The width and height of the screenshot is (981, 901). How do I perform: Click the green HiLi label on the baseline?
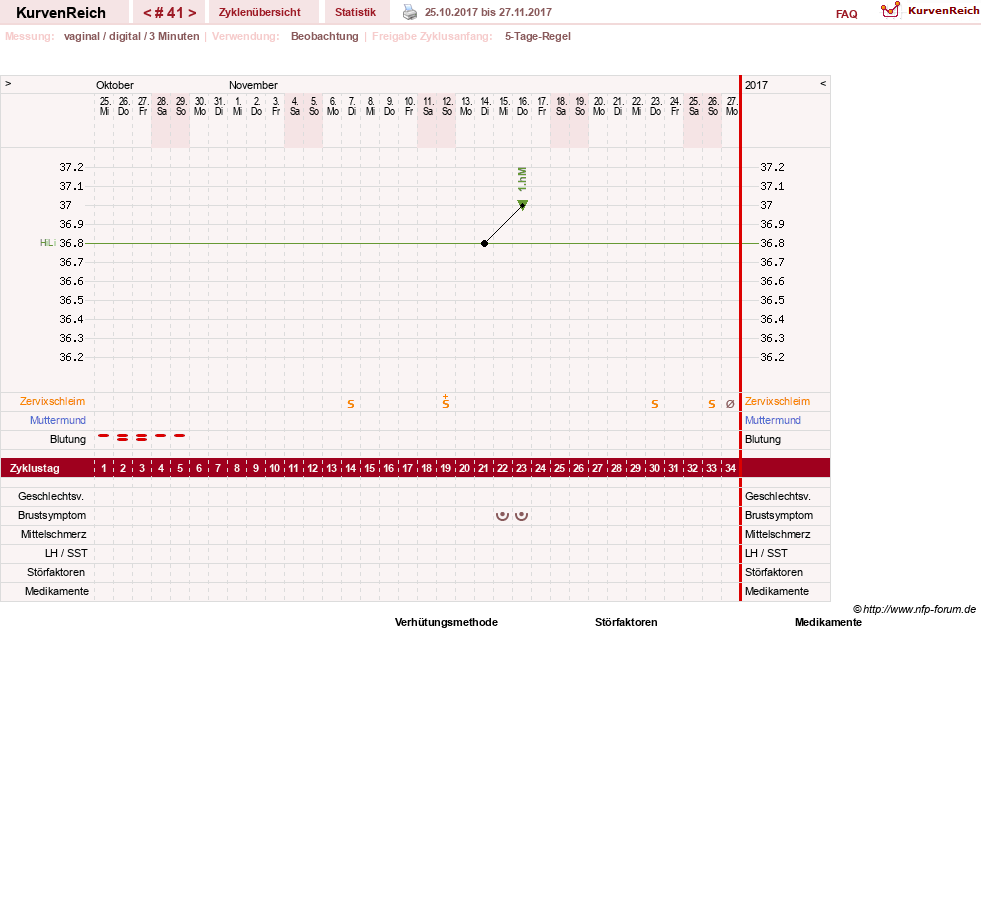point(48,243)
